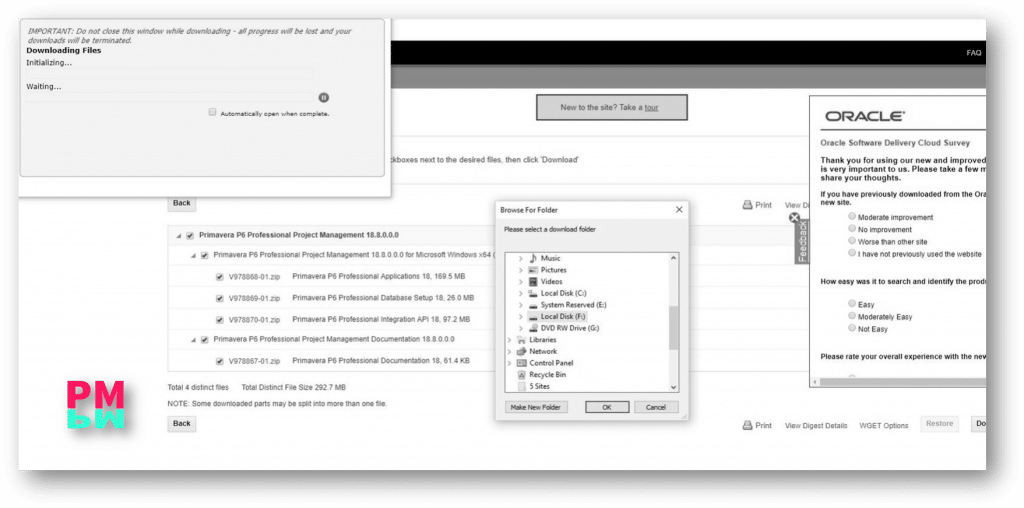
Task: Expand the Music folder chevron
Action: pyautogui.click(x=520, y=259)
